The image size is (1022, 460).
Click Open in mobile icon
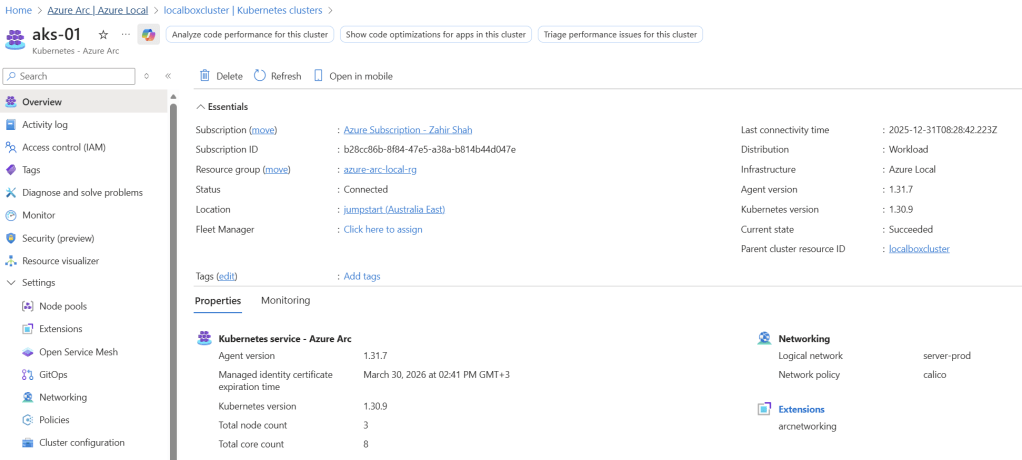click(319, 76)
